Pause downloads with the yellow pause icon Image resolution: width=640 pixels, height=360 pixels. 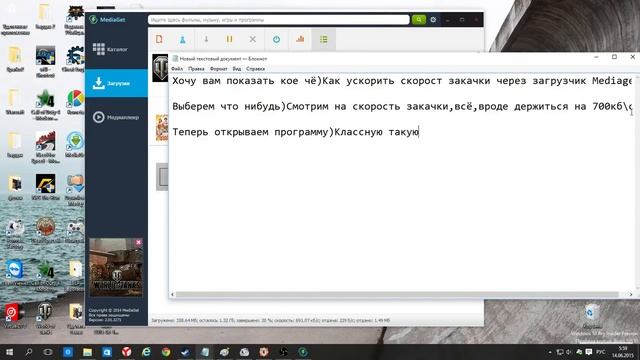[229, 39]
